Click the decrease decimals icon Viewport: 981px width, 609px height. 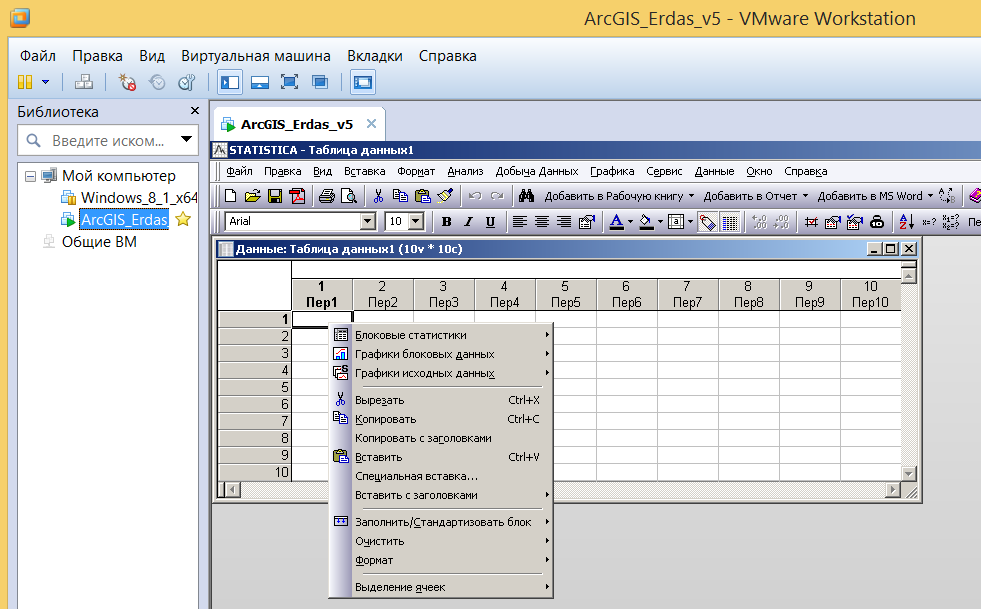tap(781, 222)
